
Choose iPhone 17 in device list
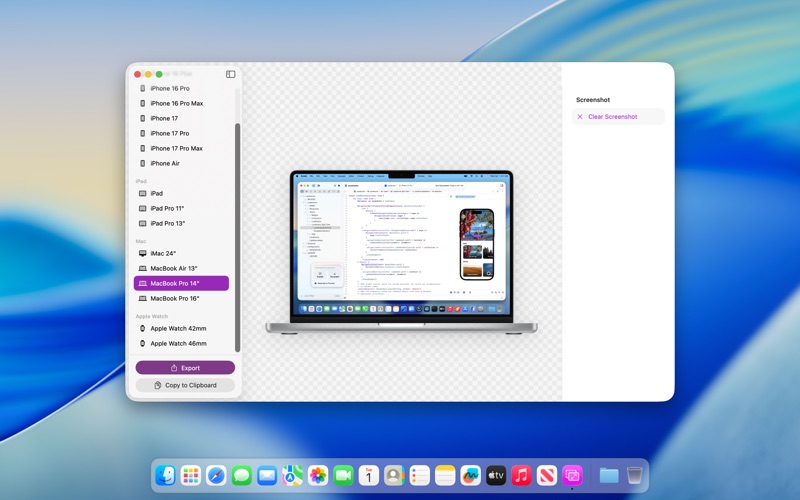click(181, 118)
